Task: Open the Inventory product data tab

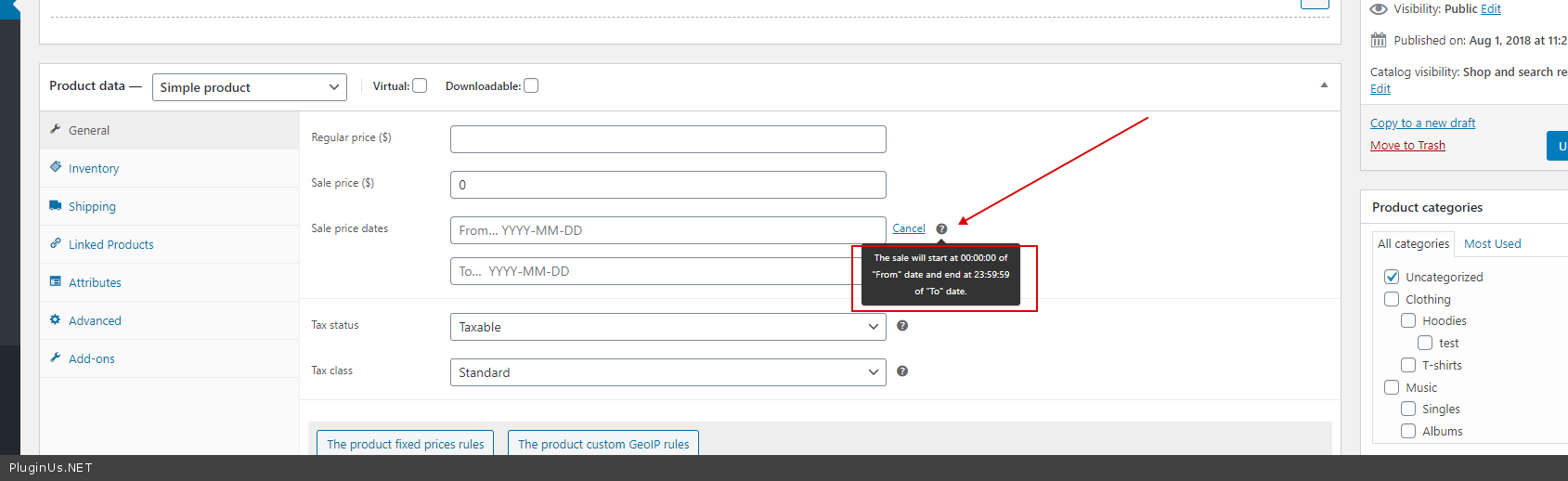Action: [x=170, y=168]
